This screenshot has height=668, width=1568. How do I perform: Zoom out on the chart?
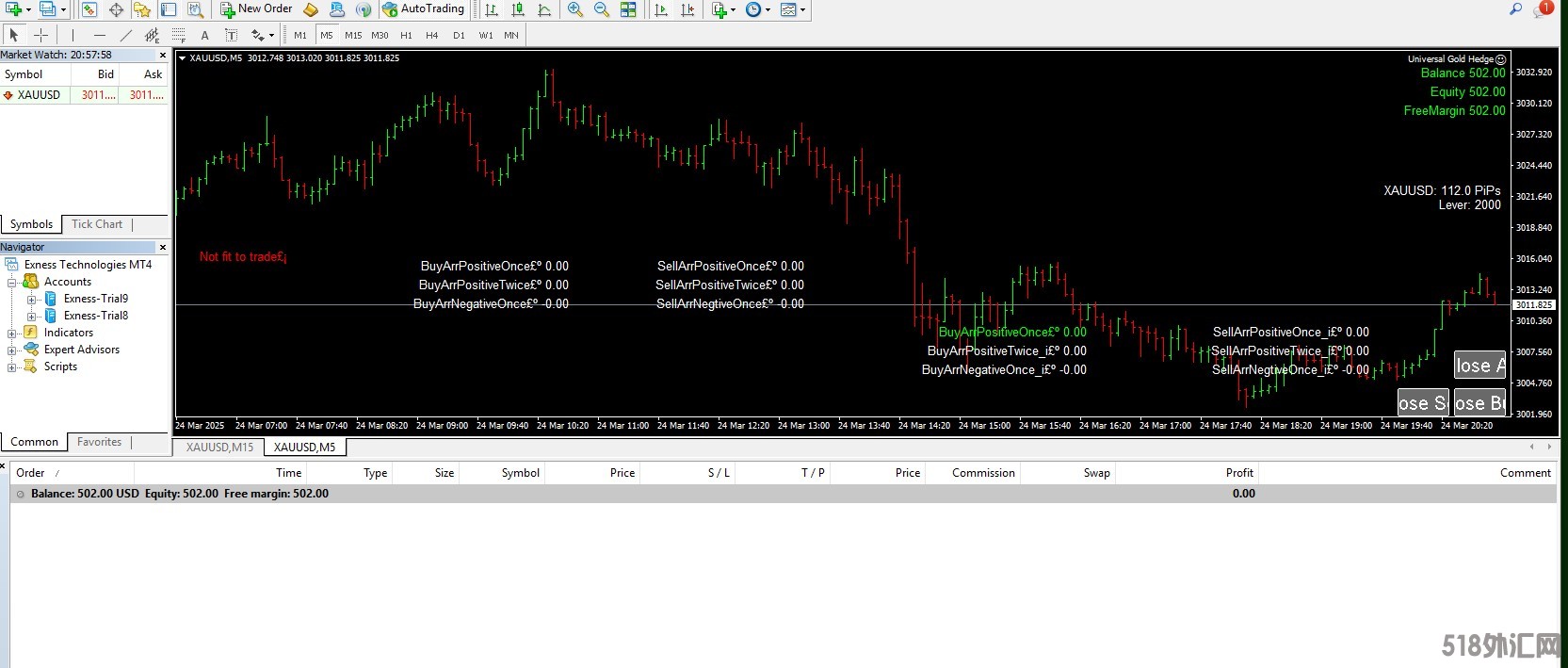pos(602,9)
